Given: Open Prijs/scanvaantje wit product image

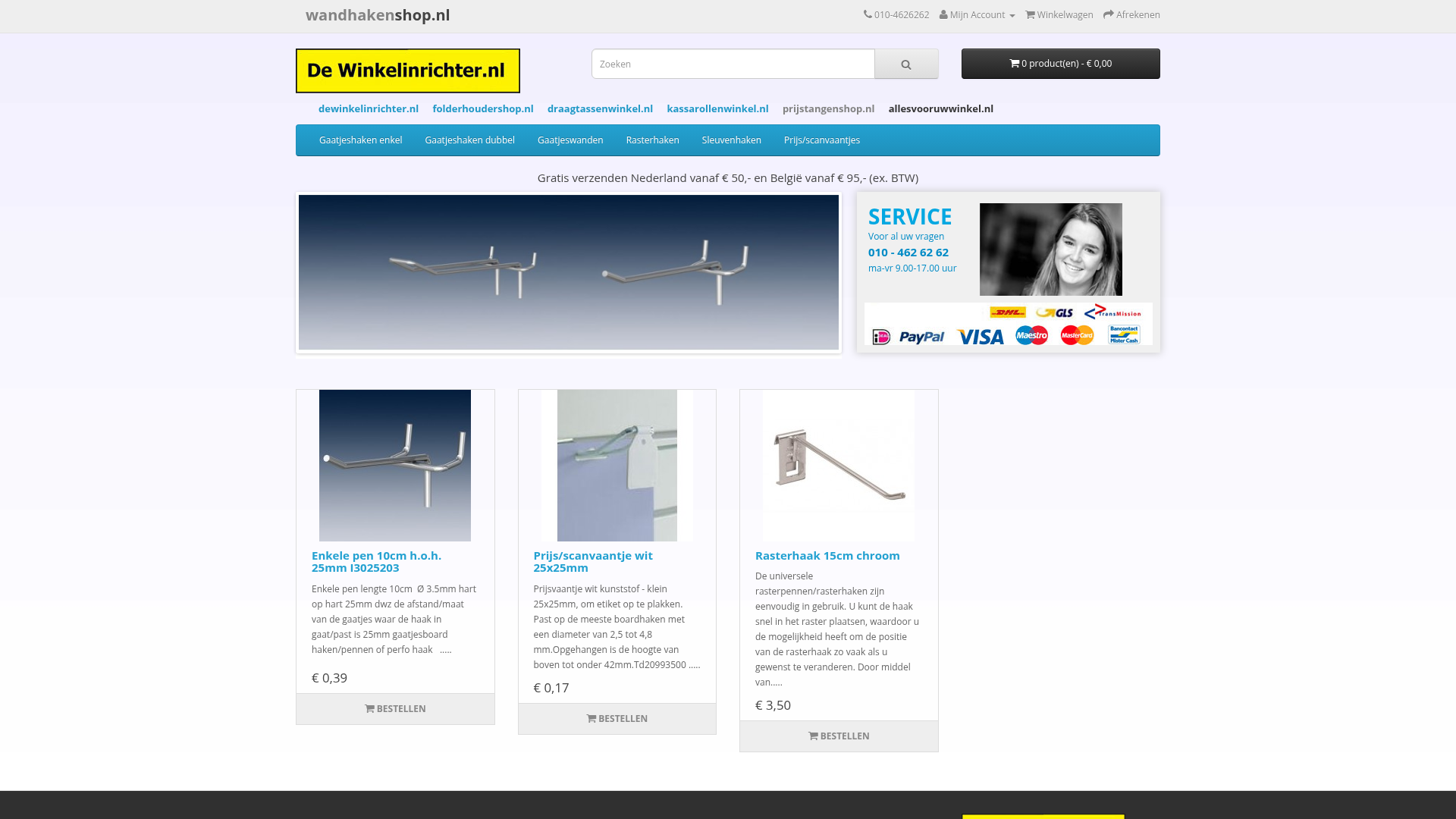Looking at the screenshot, I should [617, 466].
